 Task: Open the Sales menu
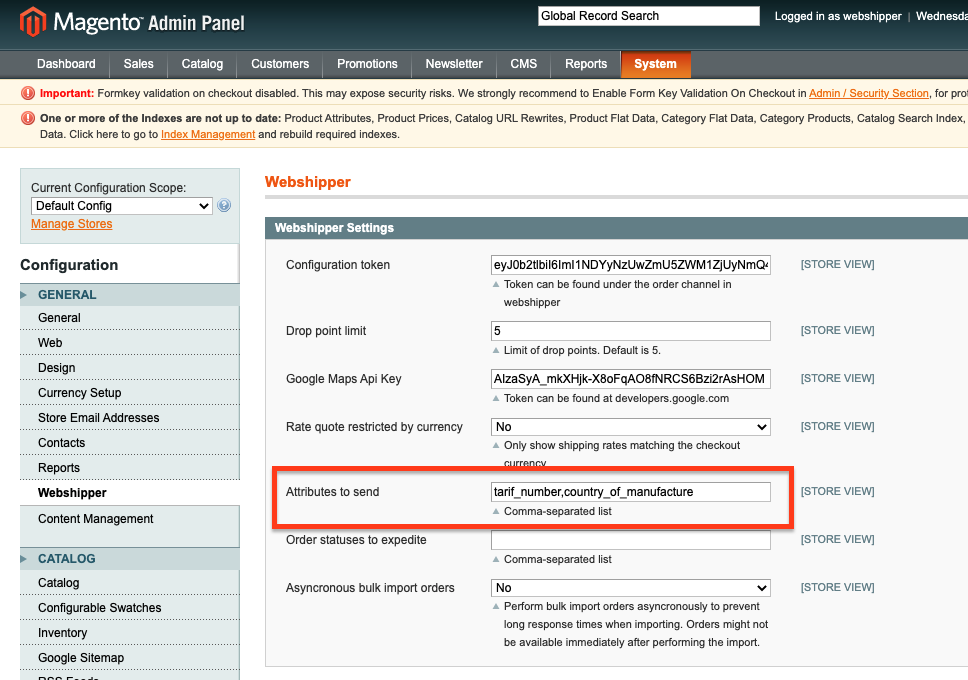coord(138,64)
